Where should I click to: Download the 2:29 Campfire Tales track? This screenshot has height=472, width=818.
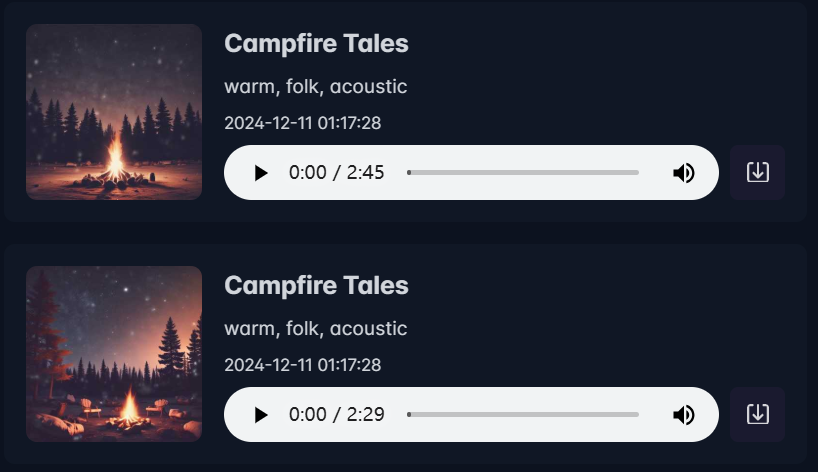tap(757, 414)
